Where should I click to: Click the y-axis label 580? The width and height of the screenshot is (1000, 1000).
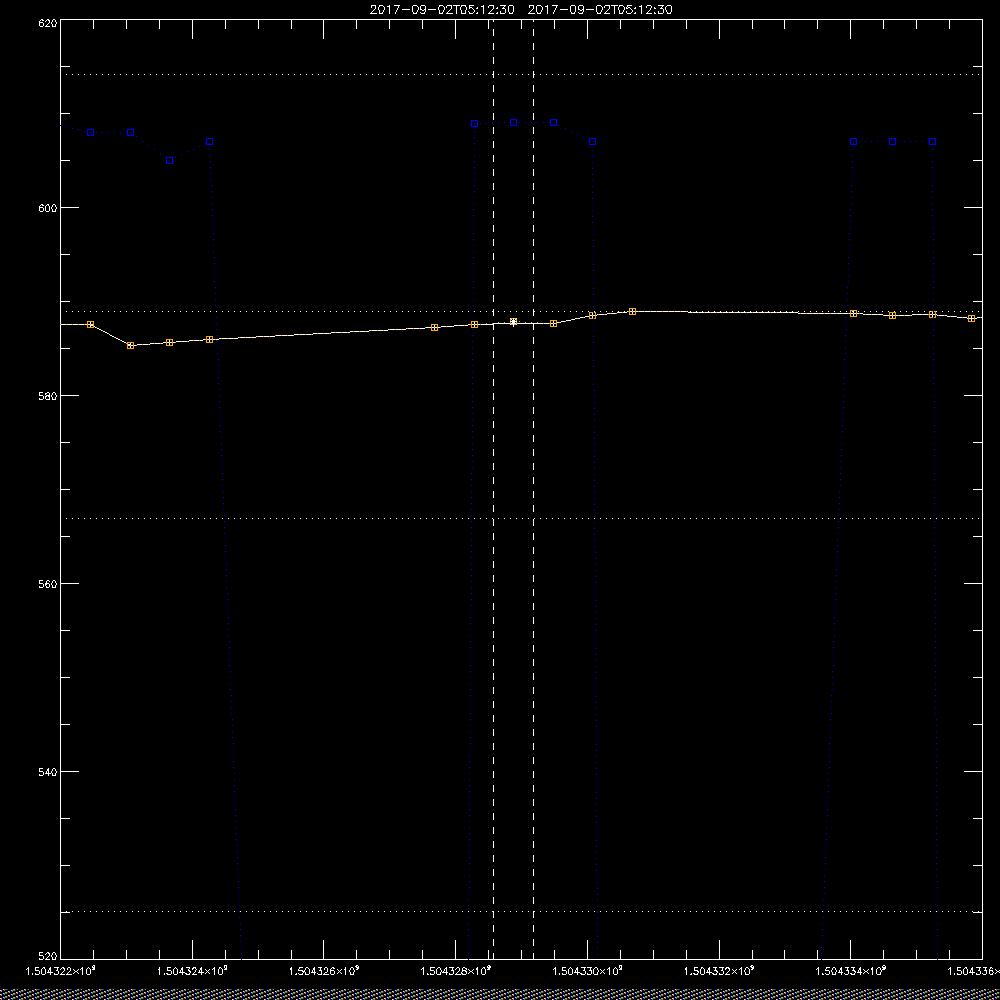[x=48, y=395]
